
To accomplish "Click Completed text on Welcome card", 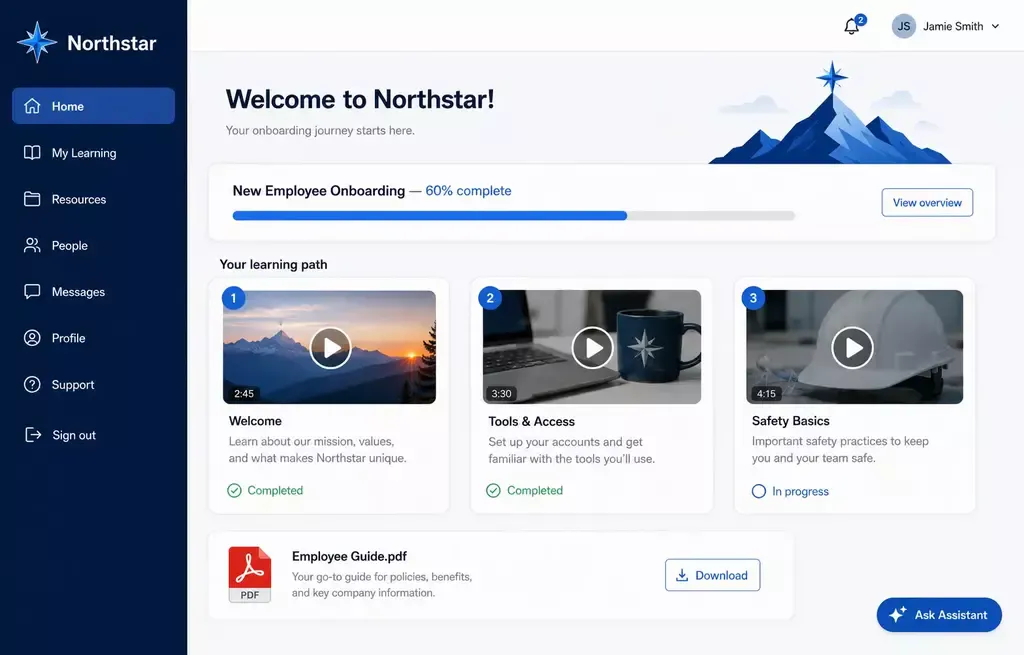I will pos(275,490).
